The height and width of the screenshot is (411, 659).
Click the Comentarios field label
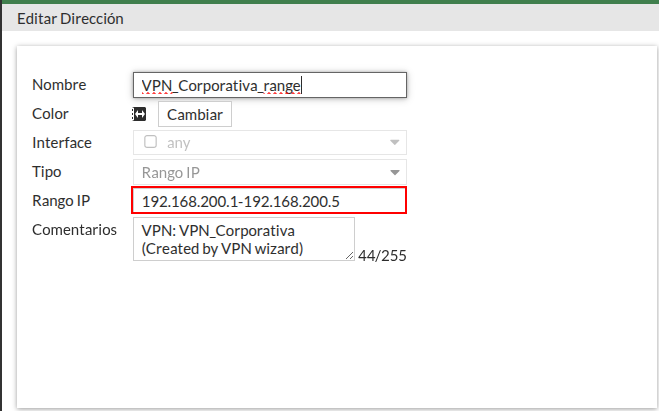coord(74,230)
